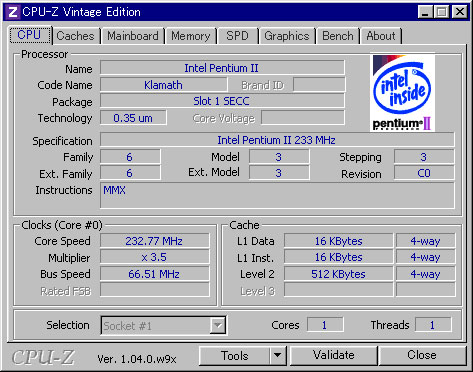Click the Revision C0 value
The height and width of the screenshot is (372, 473).
[x=424, y=173]
